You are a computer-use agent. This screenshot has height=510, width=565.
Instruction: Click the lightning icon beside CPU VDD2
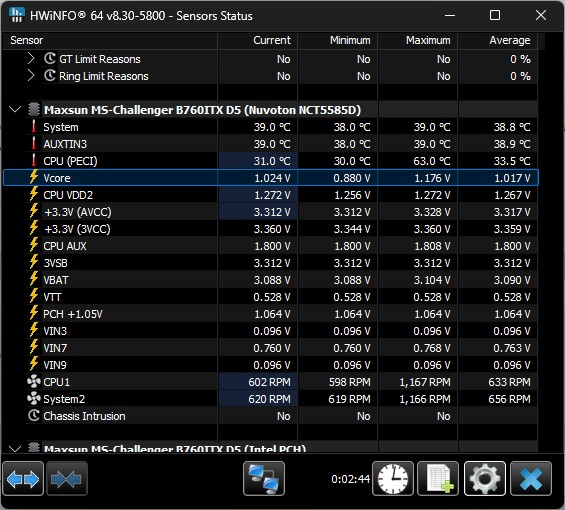pyautogui.click(x=34, y=194)
